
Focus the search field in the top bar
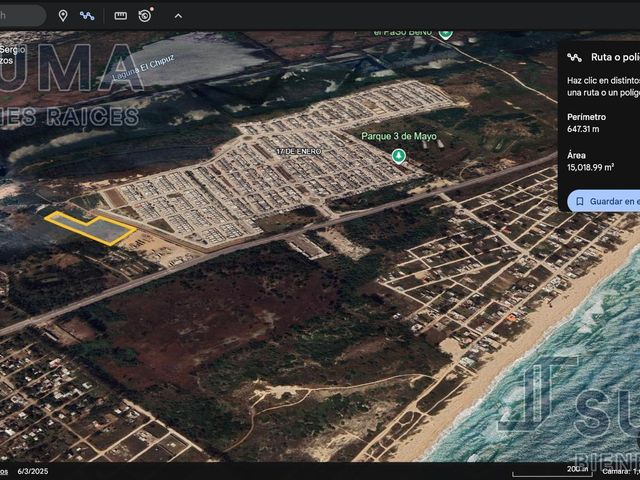[x=22, y=16]
